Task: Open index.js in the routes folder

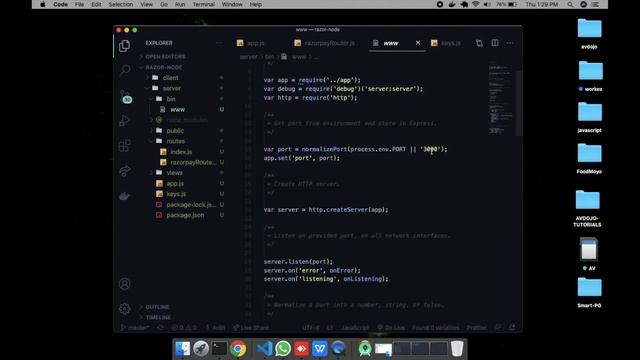Action: (181, 151)
